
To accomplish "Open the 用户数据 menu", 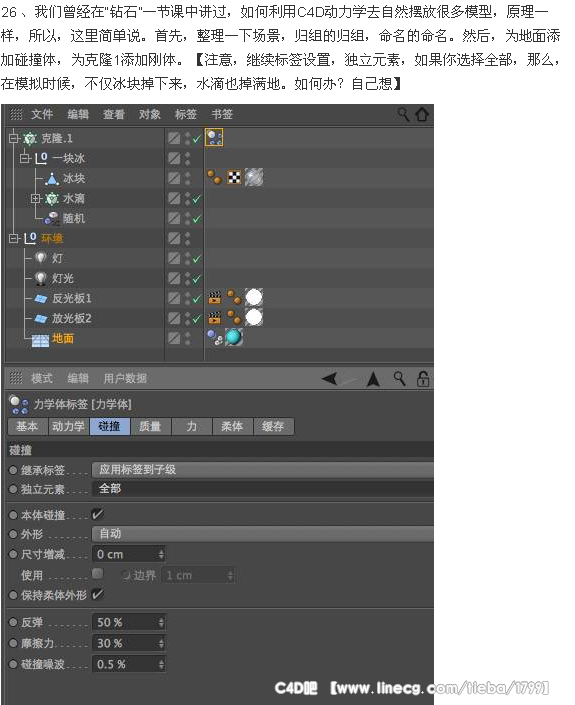I will click(125, 379).
